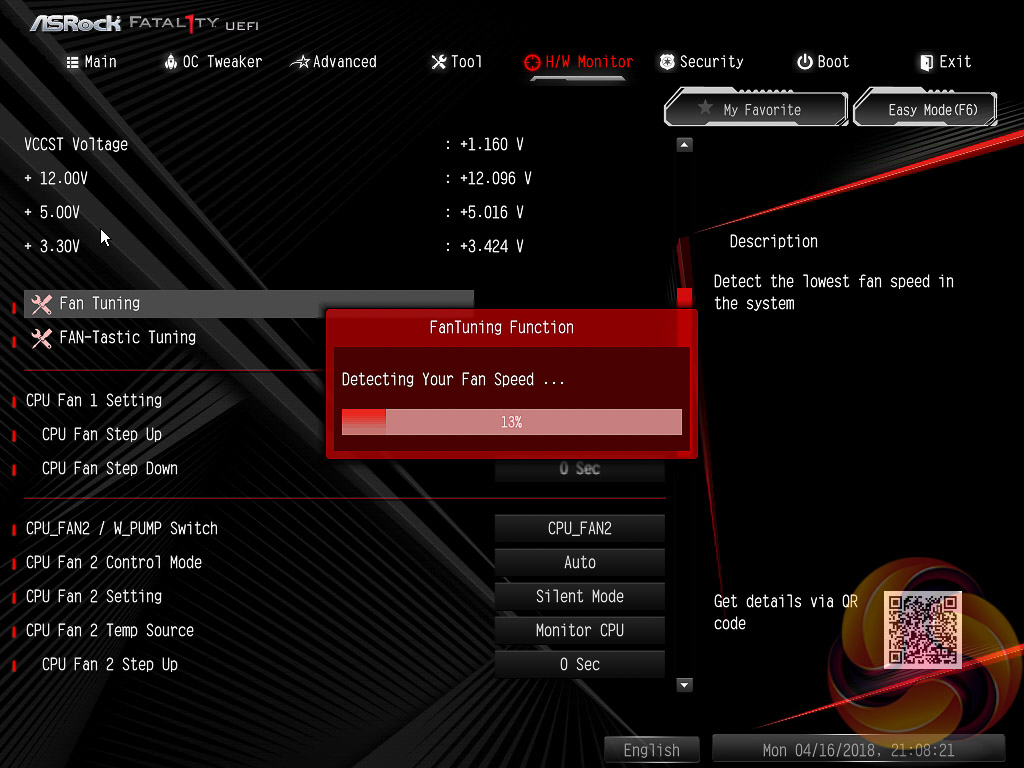1024x768 pixels.
Task: Select CPU Fan Step Down option
Action: coord(110,468)
